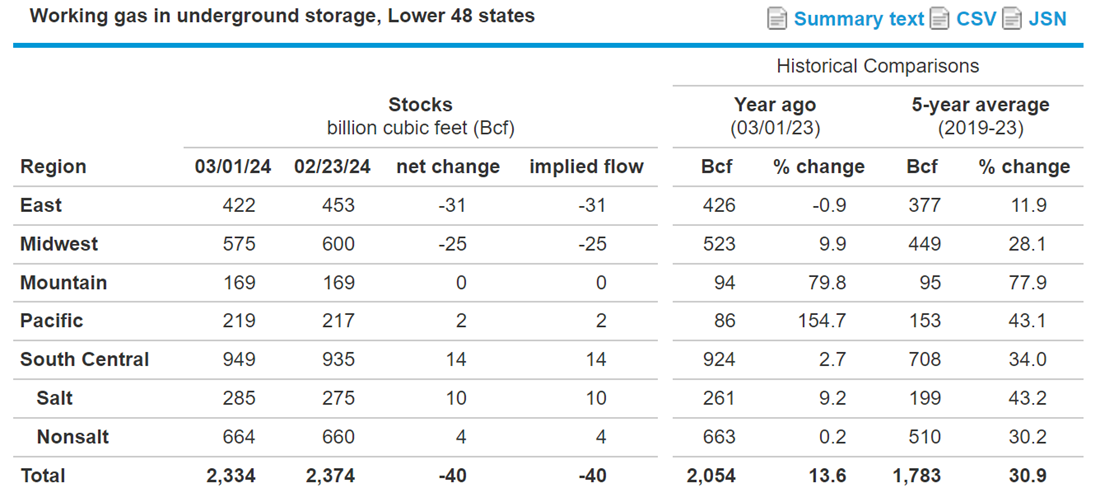Download the CSV file link
The width and height of the screenshot is (1100, 488).
coord(976,19)
